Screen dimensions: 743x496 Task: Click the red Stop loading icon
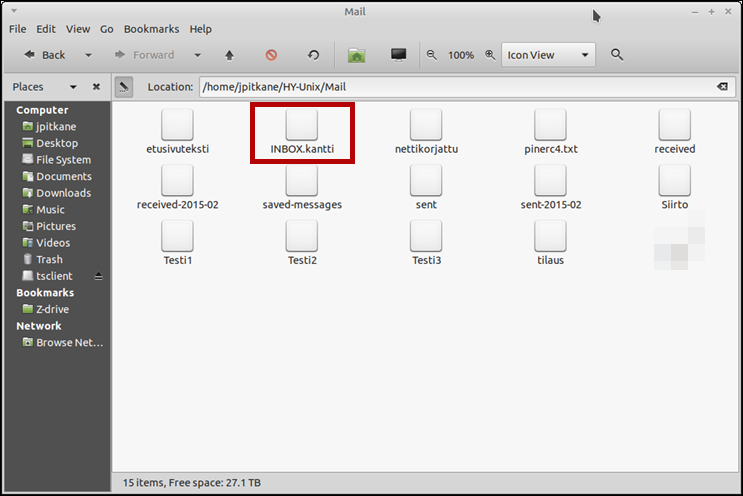point(271,55)
